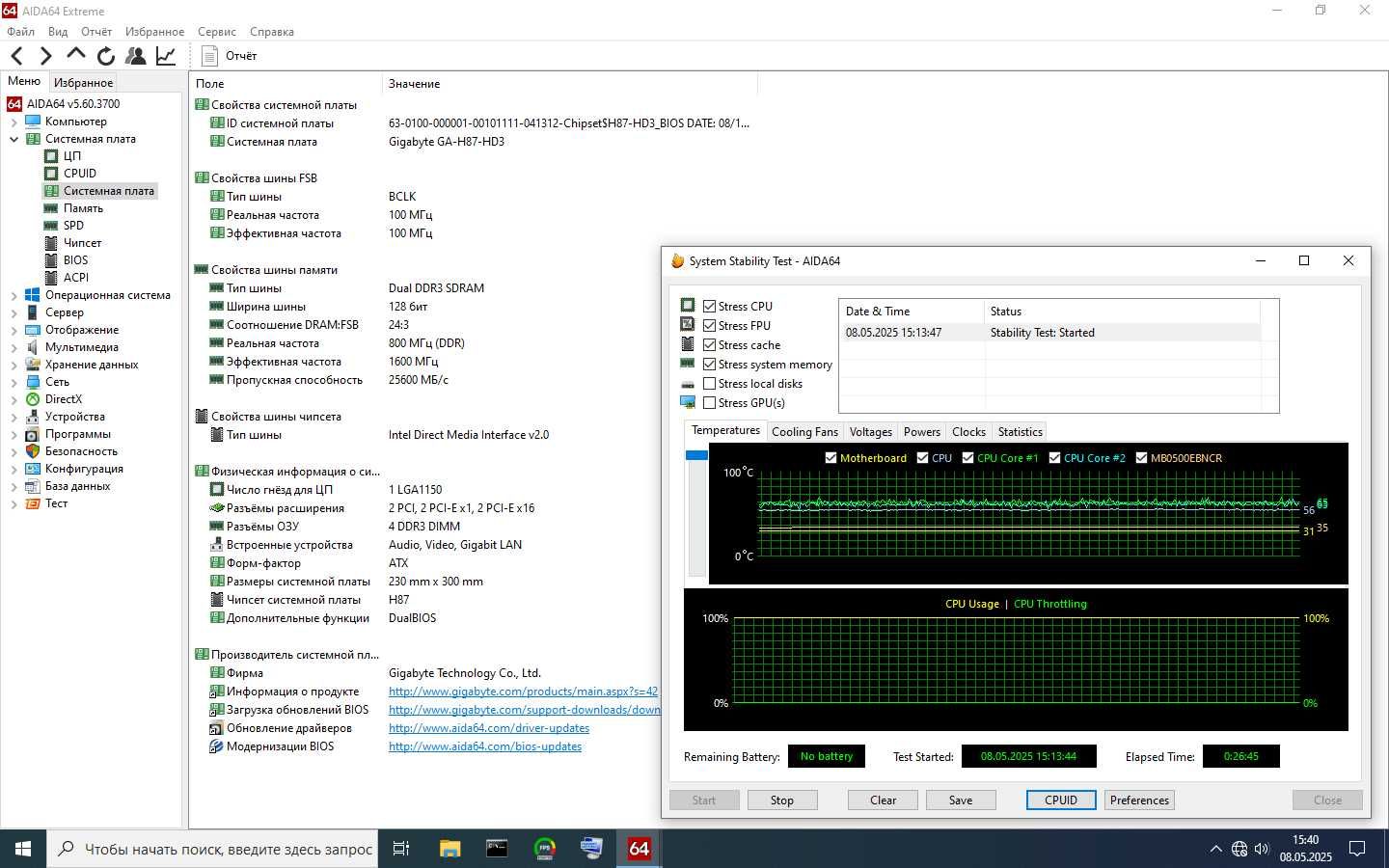Open Чипсет in the sidebar tree
The image size is (1389, 868).
coord(82,243)
